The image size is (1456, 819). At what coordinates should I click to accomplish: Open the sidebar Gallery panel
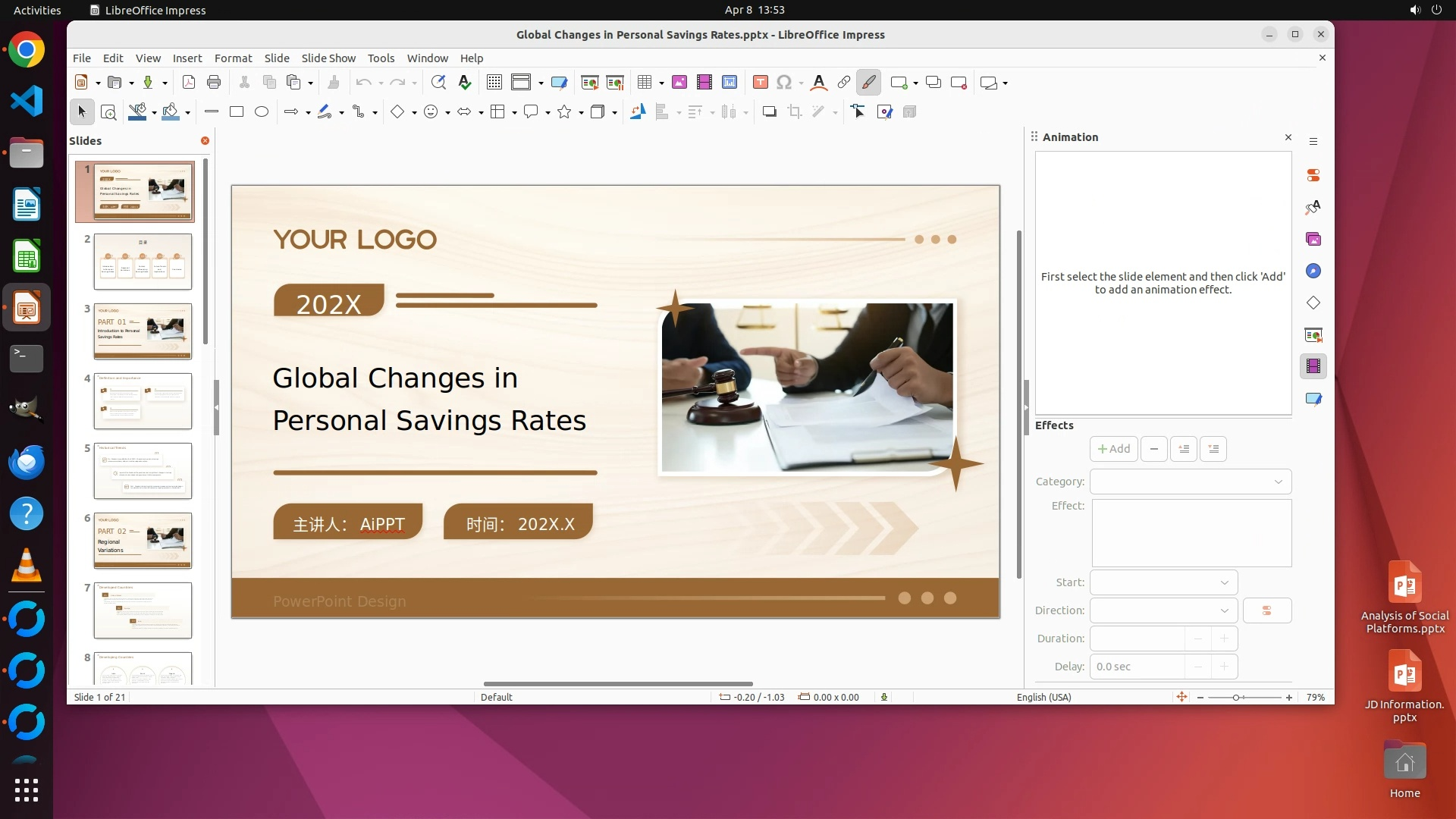click(1313, 240)
